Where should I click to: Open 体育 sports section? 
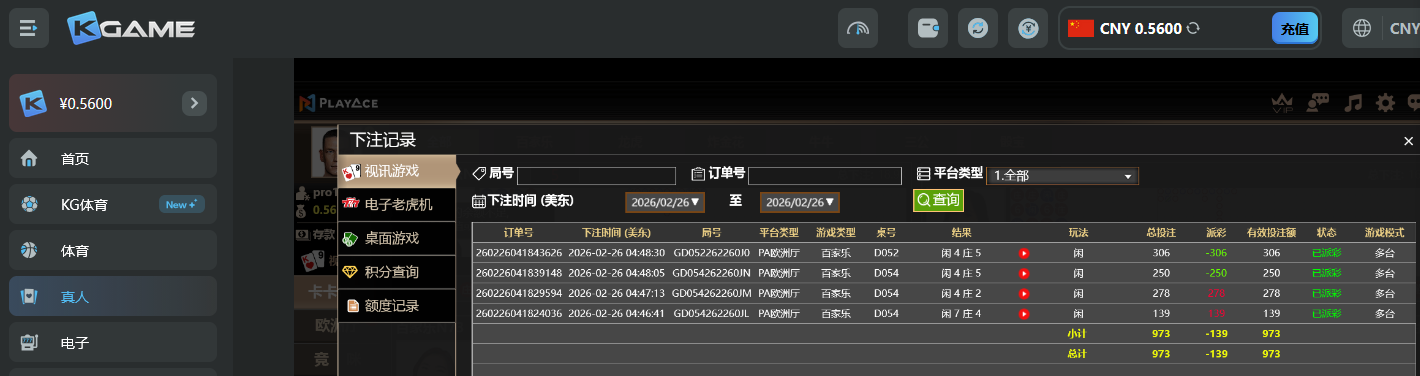113,250
